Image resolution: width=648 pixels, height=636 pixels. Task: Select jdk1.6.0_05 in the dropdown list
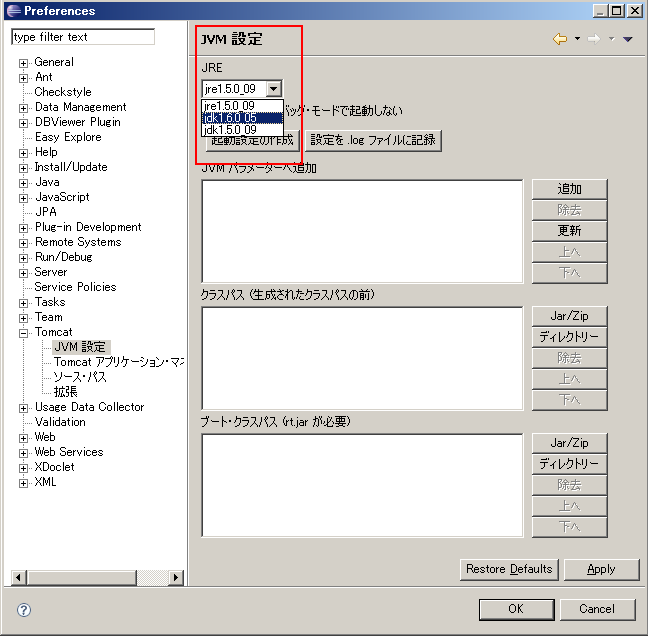(x=242, y=118)
